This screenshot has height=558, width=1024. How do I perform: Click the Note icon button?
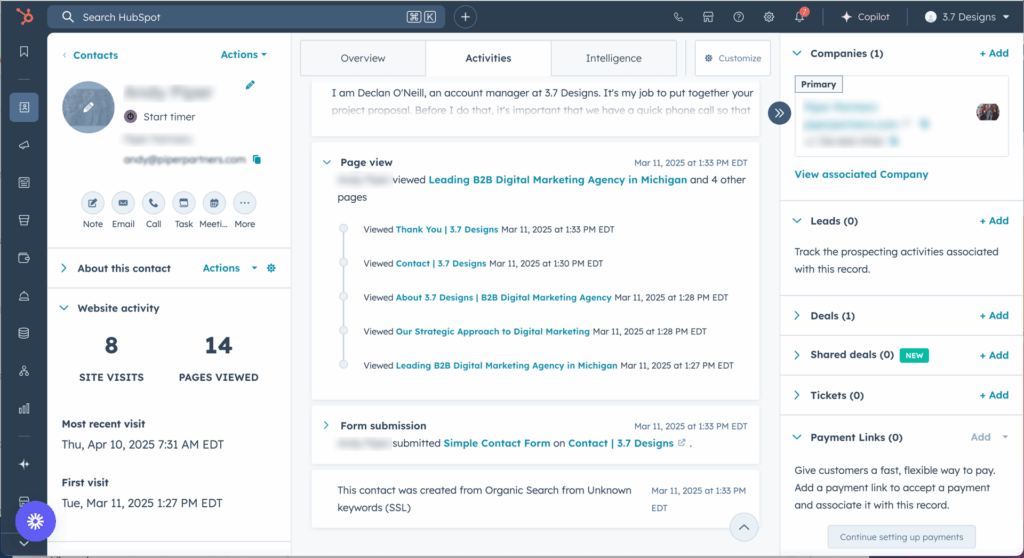tap(92, 203)
